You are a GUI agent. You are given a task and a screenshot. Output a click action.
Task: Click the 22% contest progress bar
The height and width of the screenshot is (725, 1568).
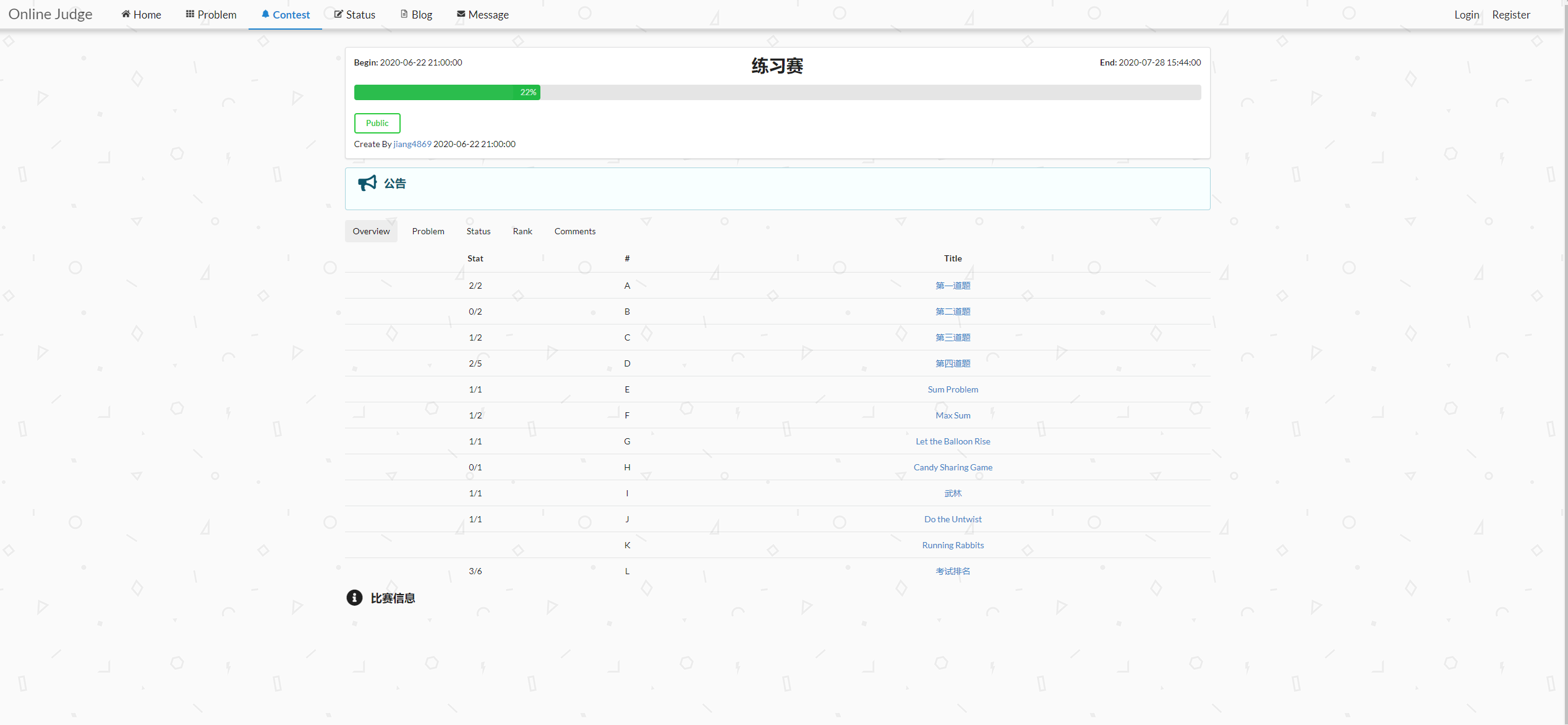point(447,93)
